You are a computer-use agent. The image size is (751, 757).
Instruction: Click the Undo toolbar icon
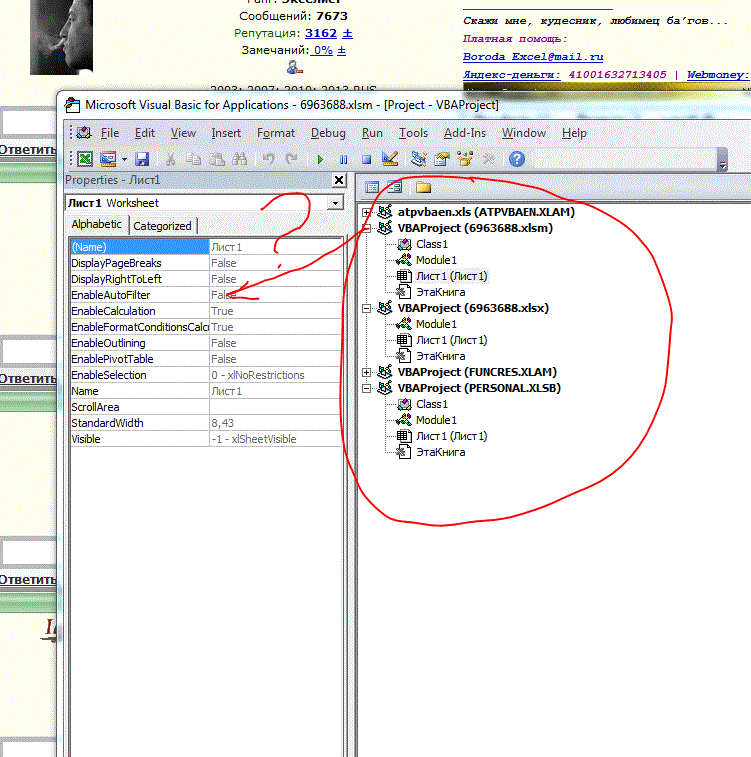[268, 159]
